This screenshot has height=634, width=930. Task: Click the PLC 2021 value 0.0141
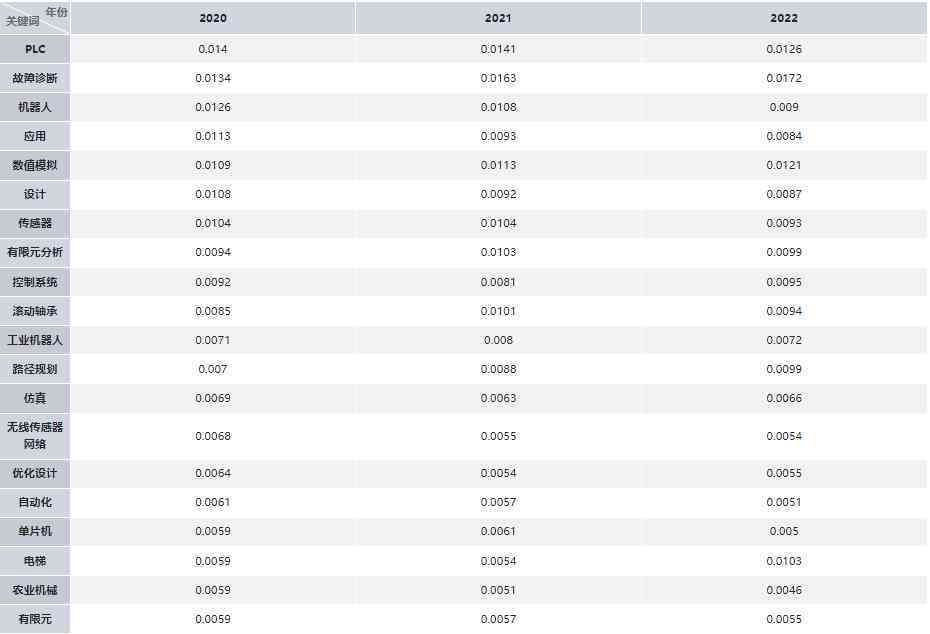[498, 49]
